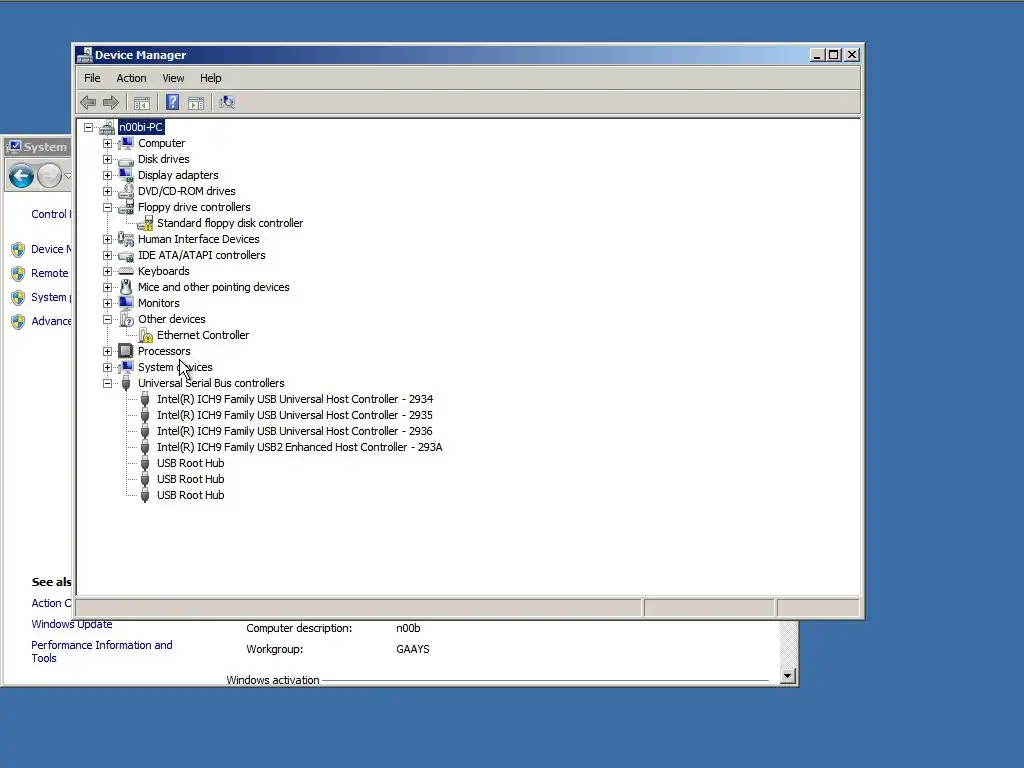Viewport: 1024px width, 768px height.
Task: Click the Display adapters category icon
Action: pos(126,175)
